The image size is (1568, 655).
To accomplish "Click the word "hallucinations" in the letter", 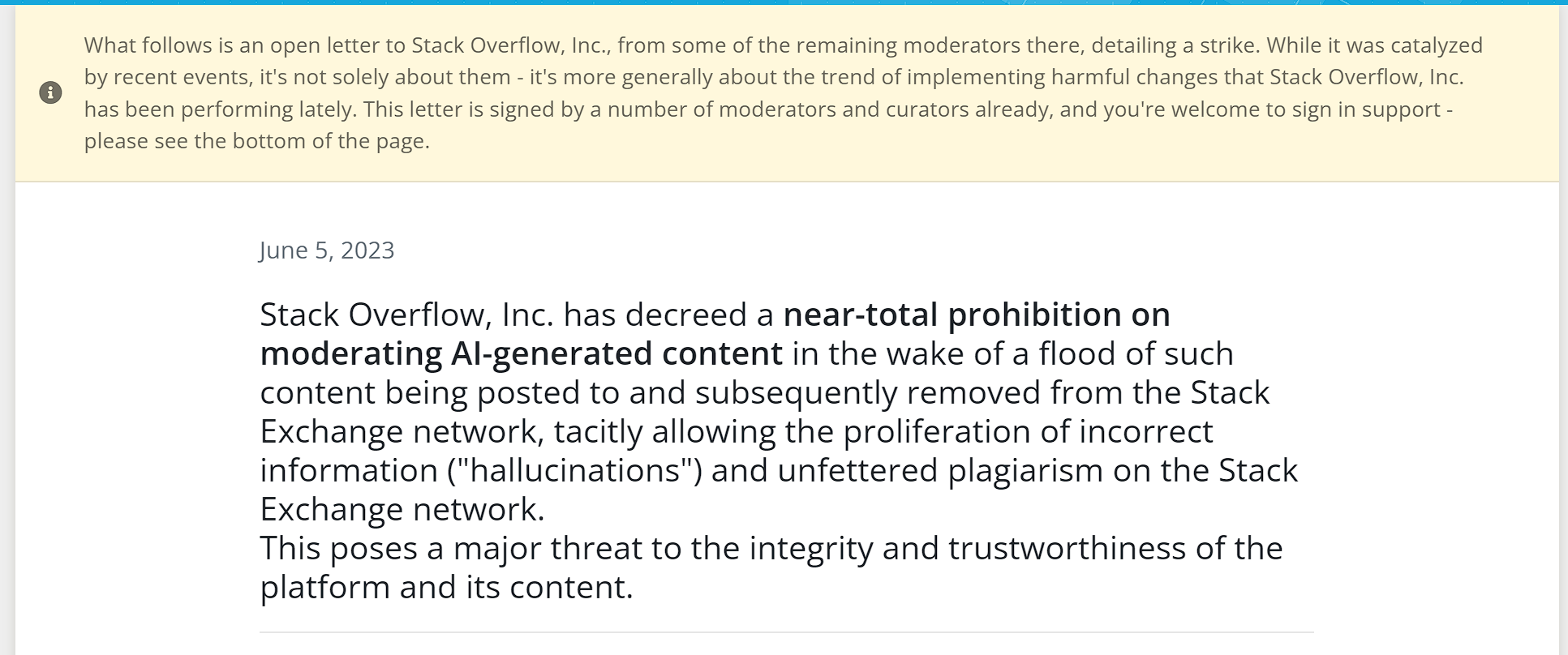I will click(574, 470).
